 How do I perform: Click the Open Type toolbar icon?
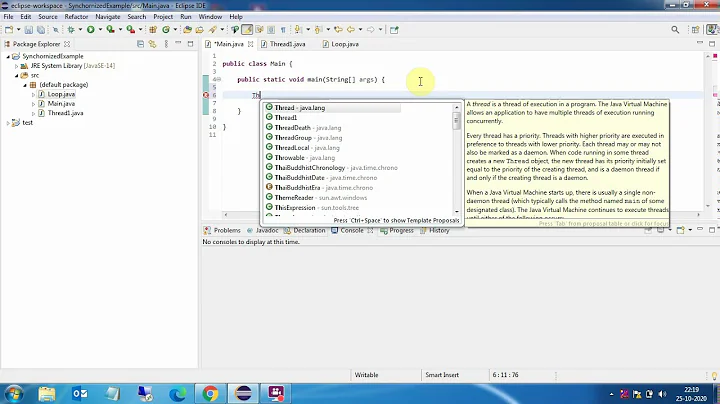coord(187,30)
